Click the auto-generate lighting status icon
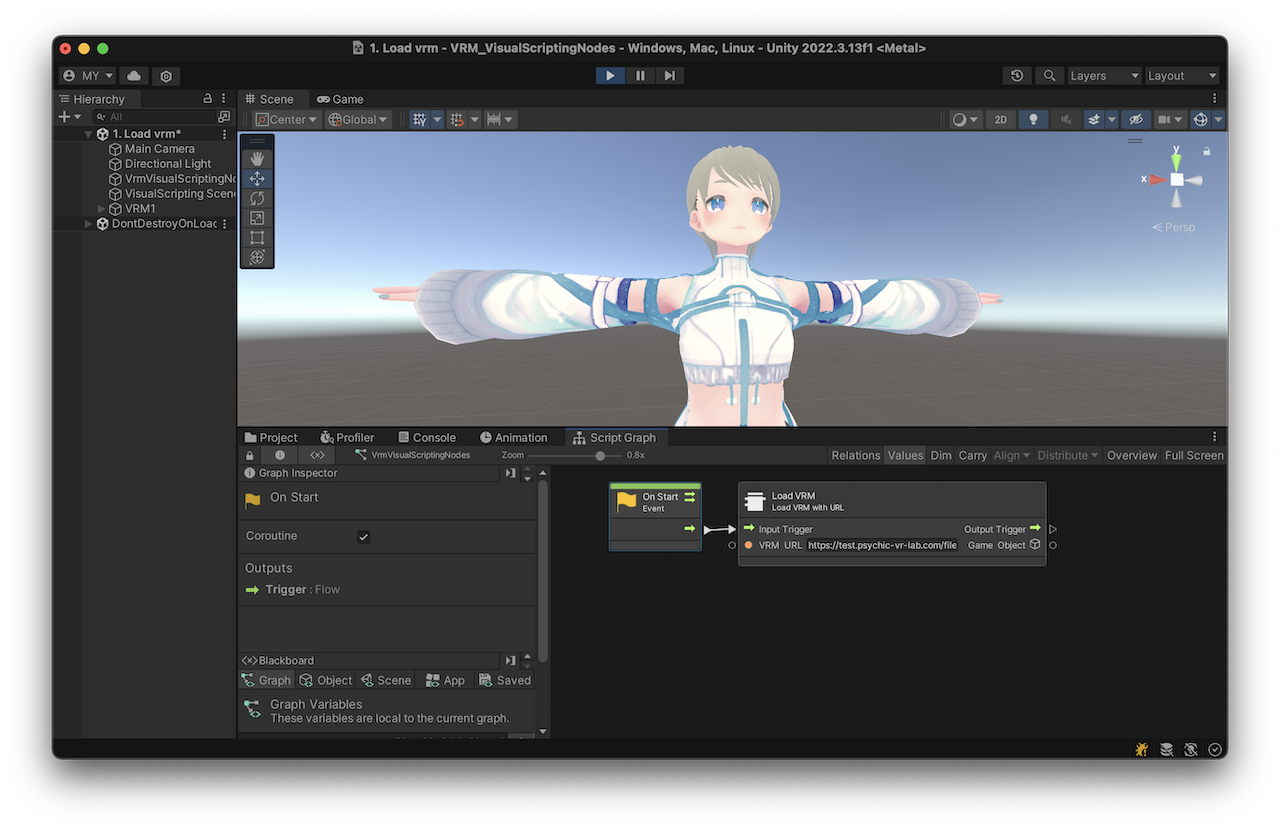This screenshot has height=828, width=1280. 1190,749
